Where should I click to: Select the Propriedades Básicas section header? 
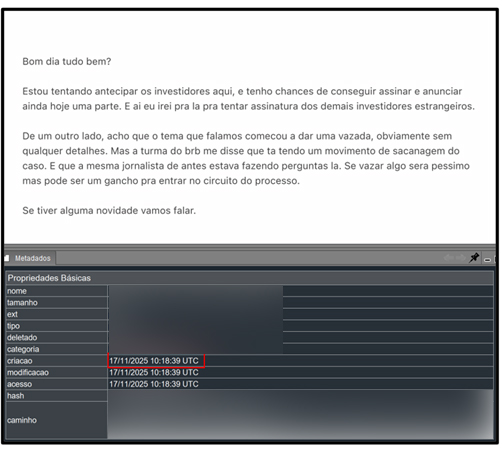coord(250,278)
